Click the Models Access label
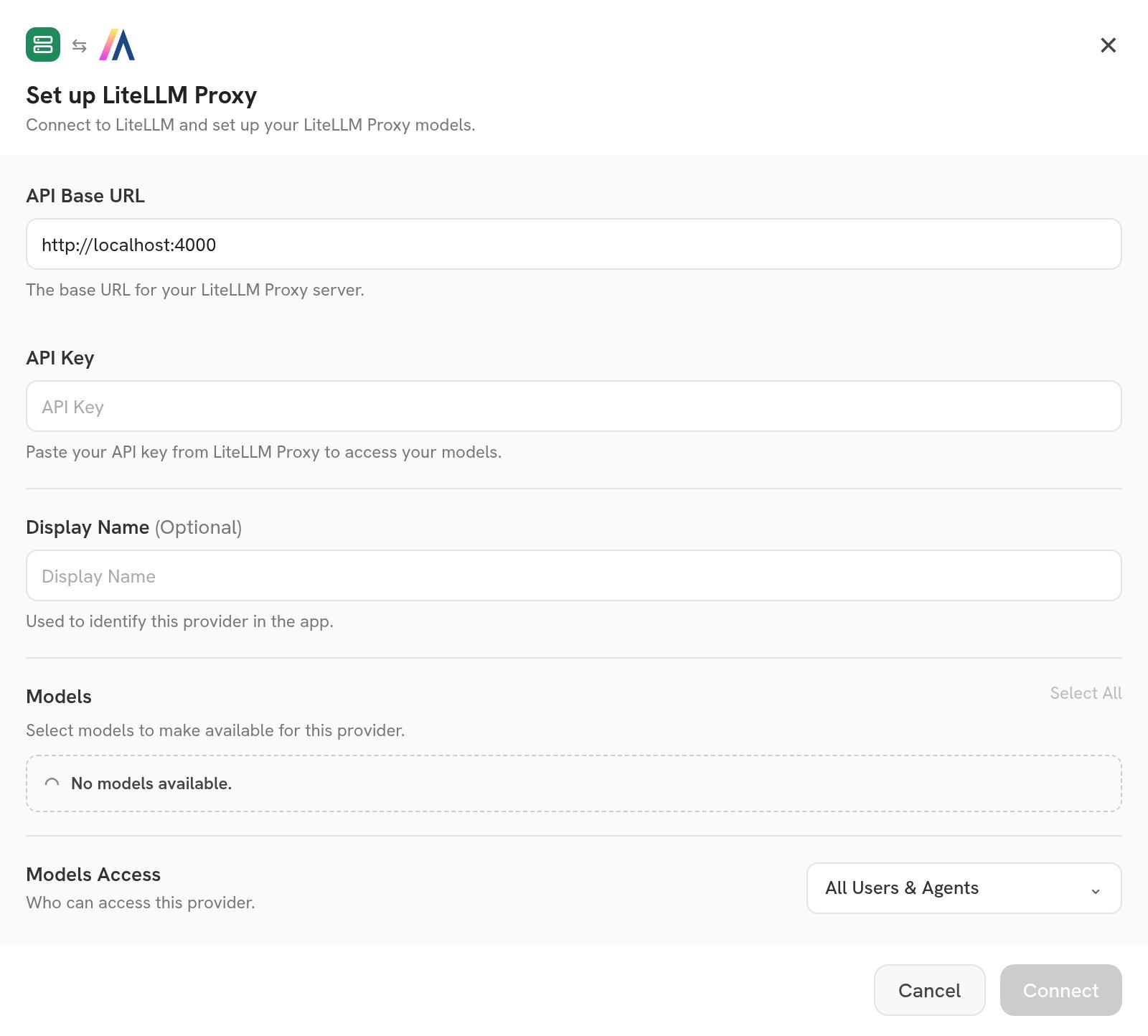Image resolution: width=1148 pixels, height=1036 pixels. pyautogui.click(x=93, y=875)
